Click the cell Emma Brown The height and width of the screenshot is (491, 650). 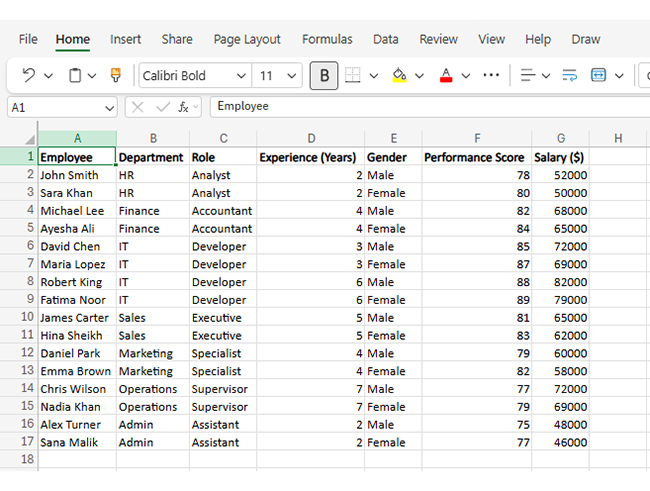[78, 372]
